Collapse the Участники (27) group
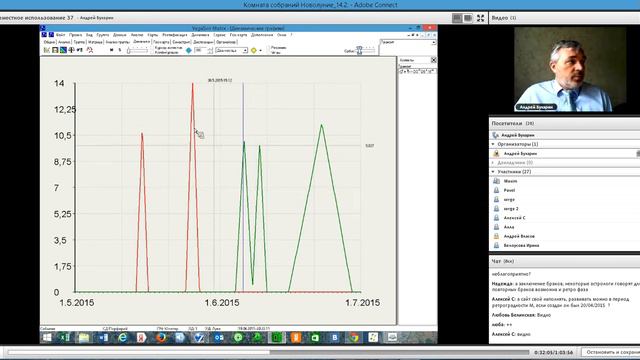The height and width of the screenshot is (360, 640). (493, 172)
